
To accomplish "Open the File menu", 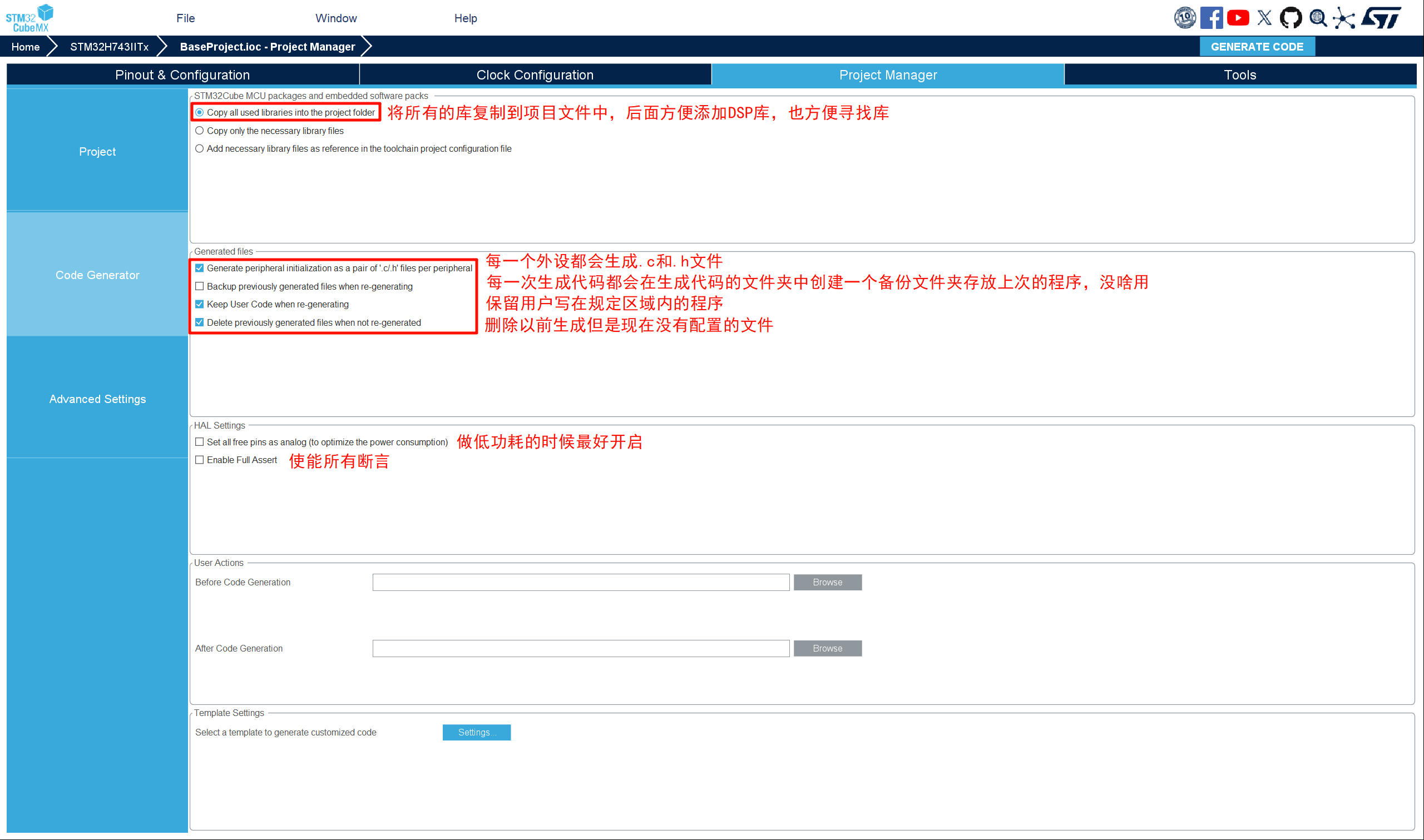I will (x=185, y=18).
